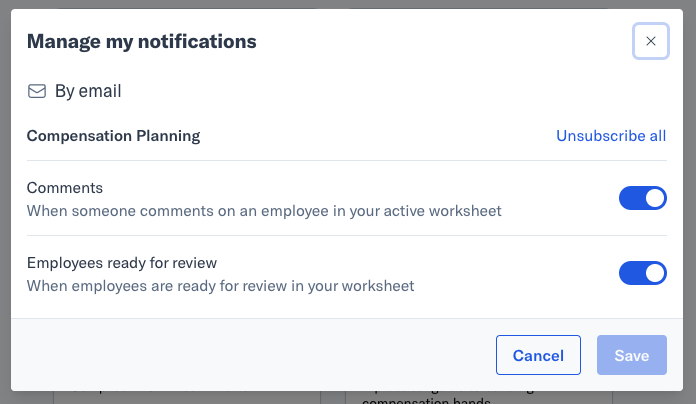Image resolution: width=696 pixels, height=404 pixels.
Task: Click the Comments description about active worksheet
Action: [264, 211]
